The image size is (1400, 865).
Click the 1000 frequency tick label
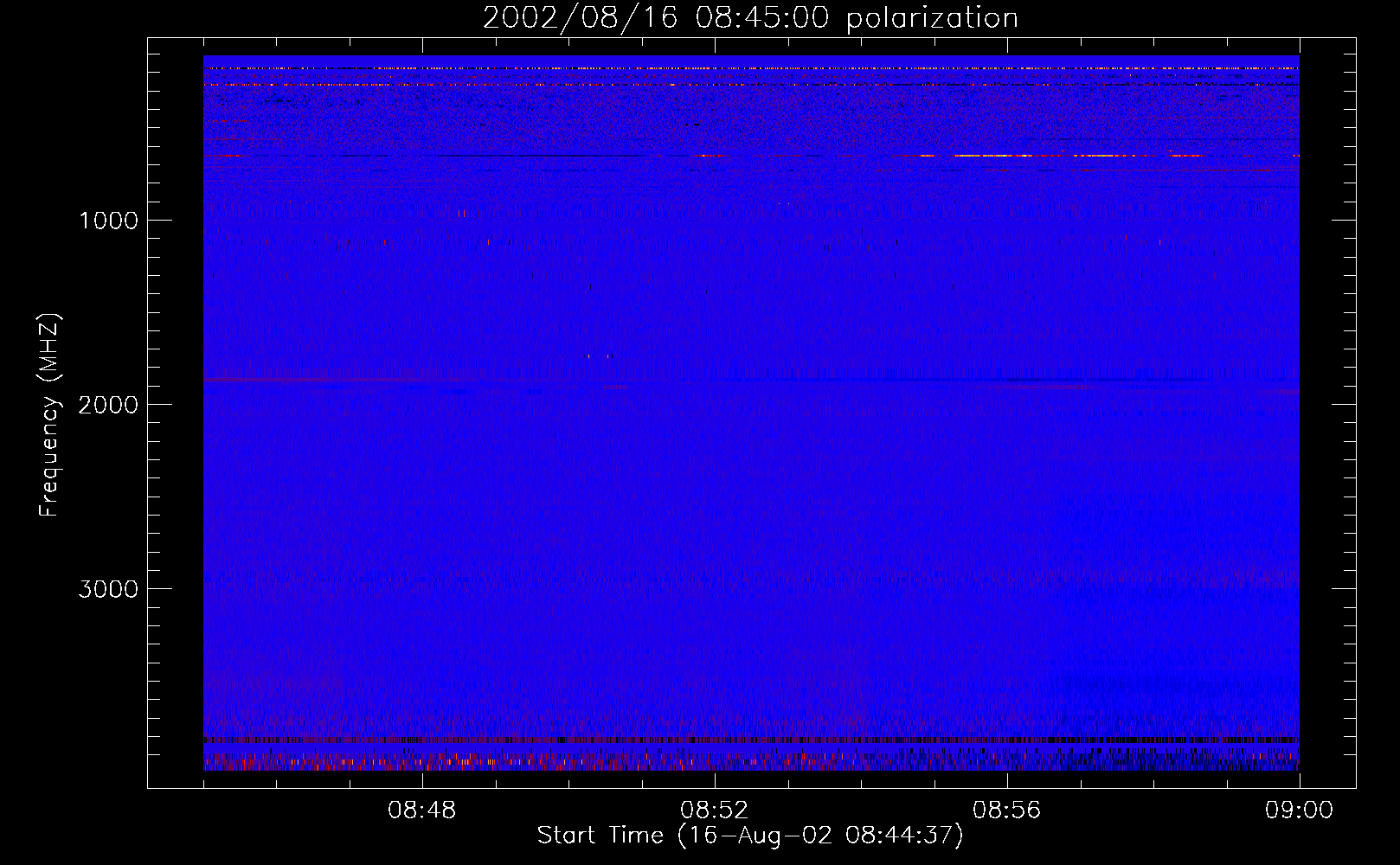point(108,221)
